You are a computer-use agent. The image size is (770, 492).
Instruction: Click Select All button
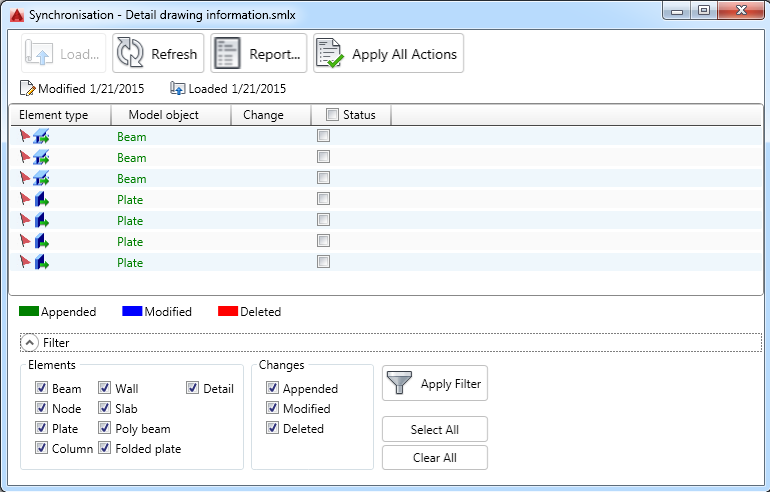pos(435,429)
